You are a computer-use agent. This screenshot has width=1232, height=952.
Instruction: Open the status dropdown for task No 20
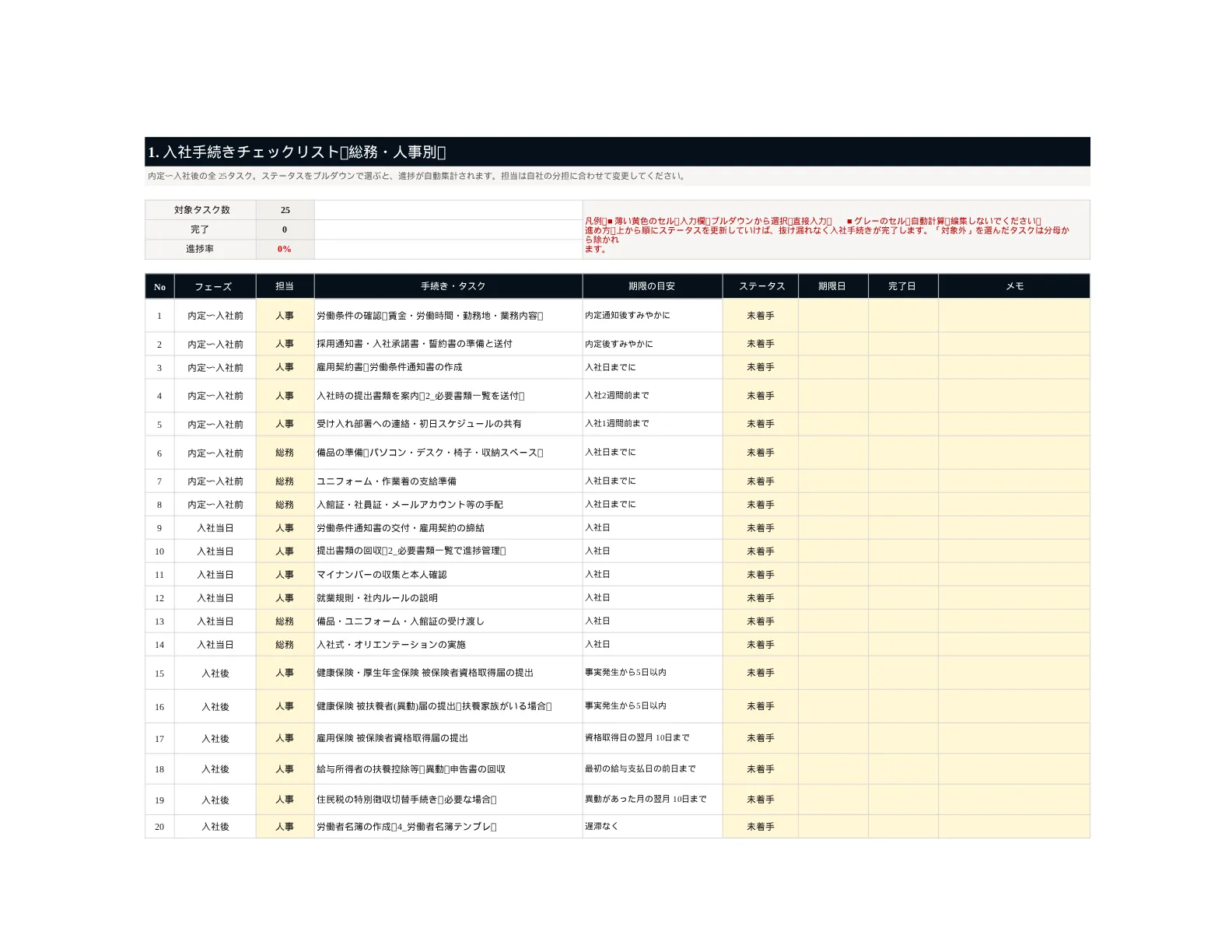[x=761, y=827]
